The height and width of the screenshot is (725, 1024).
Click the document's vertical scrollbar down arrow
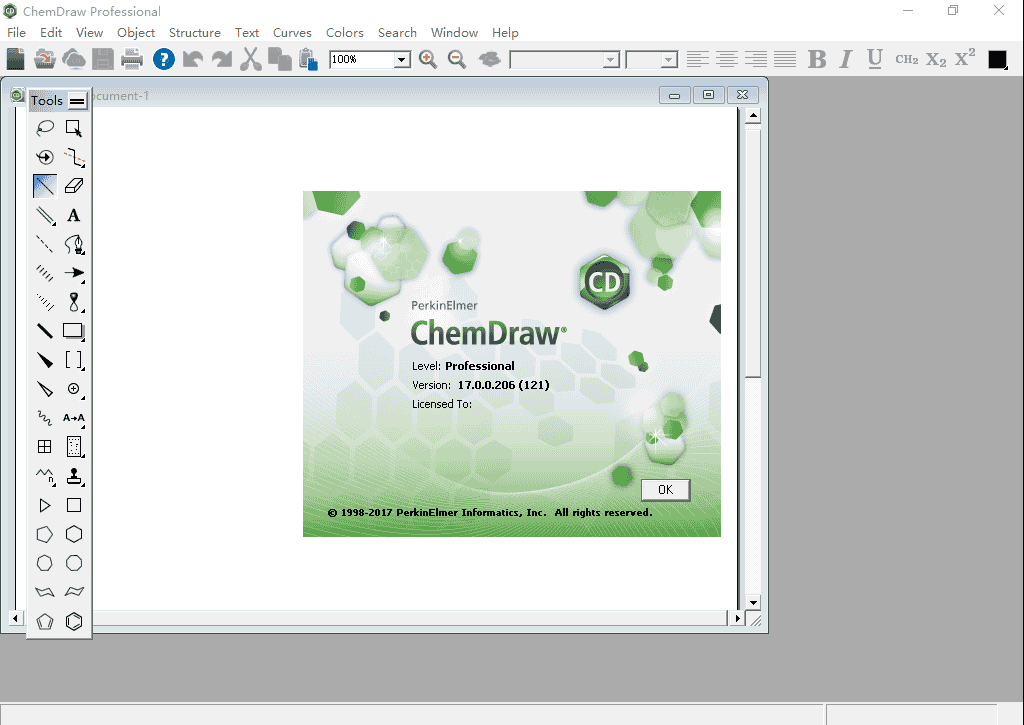754,603
